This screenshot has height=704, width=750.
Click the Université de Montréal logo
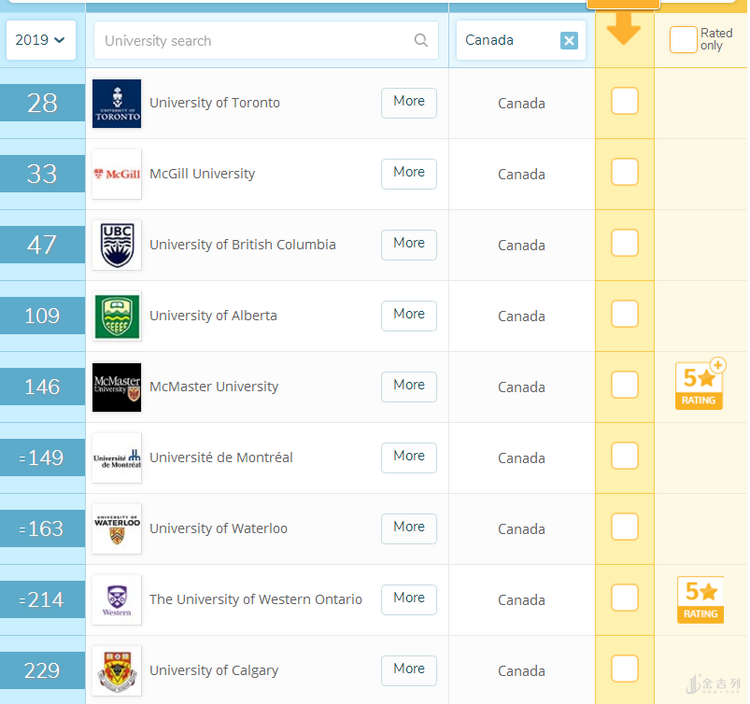click(x=117, y=458)
